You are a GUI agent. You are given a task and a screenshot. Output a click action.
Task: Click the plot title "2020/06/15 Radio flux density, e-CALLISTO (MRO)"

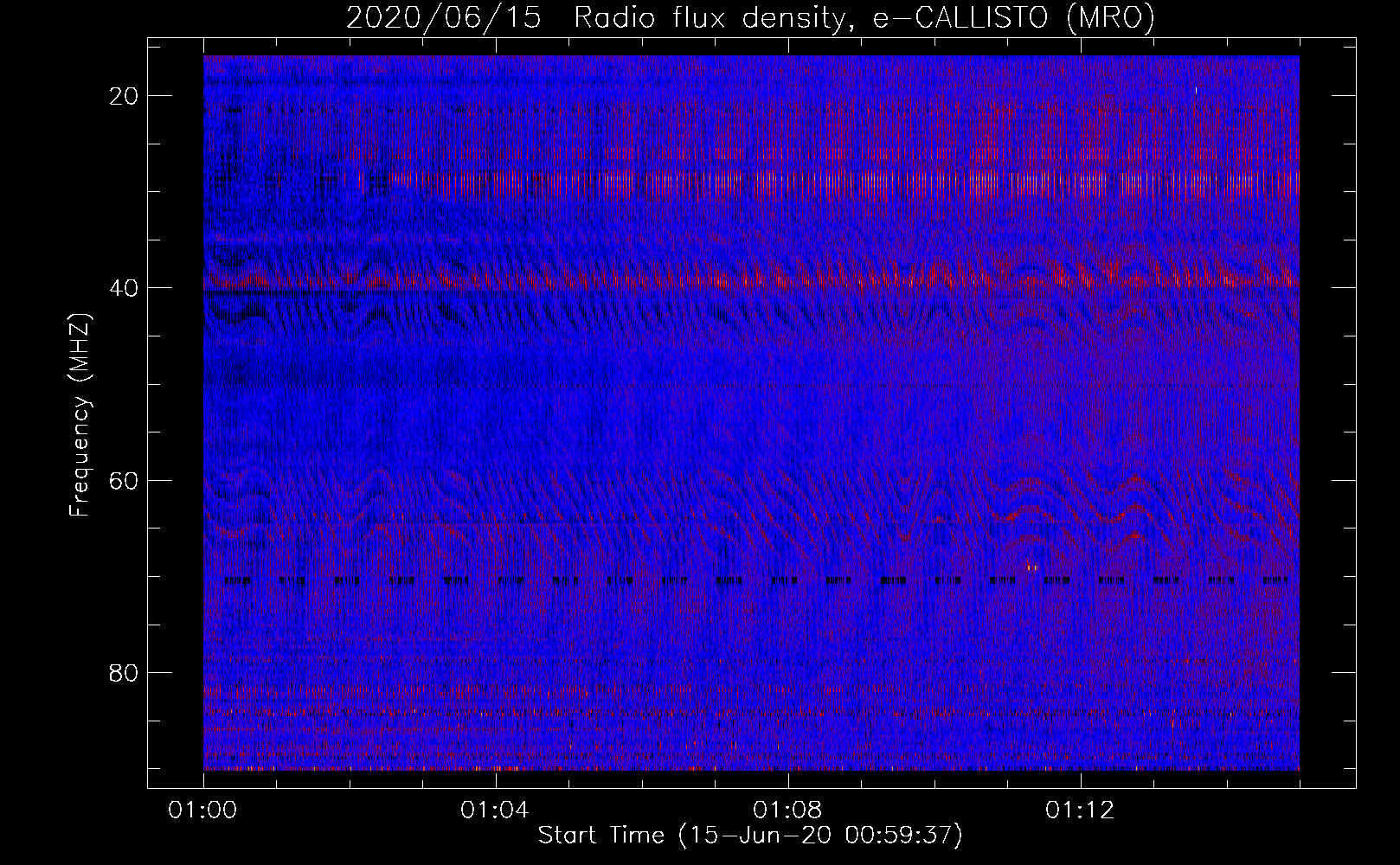[750, 18]
